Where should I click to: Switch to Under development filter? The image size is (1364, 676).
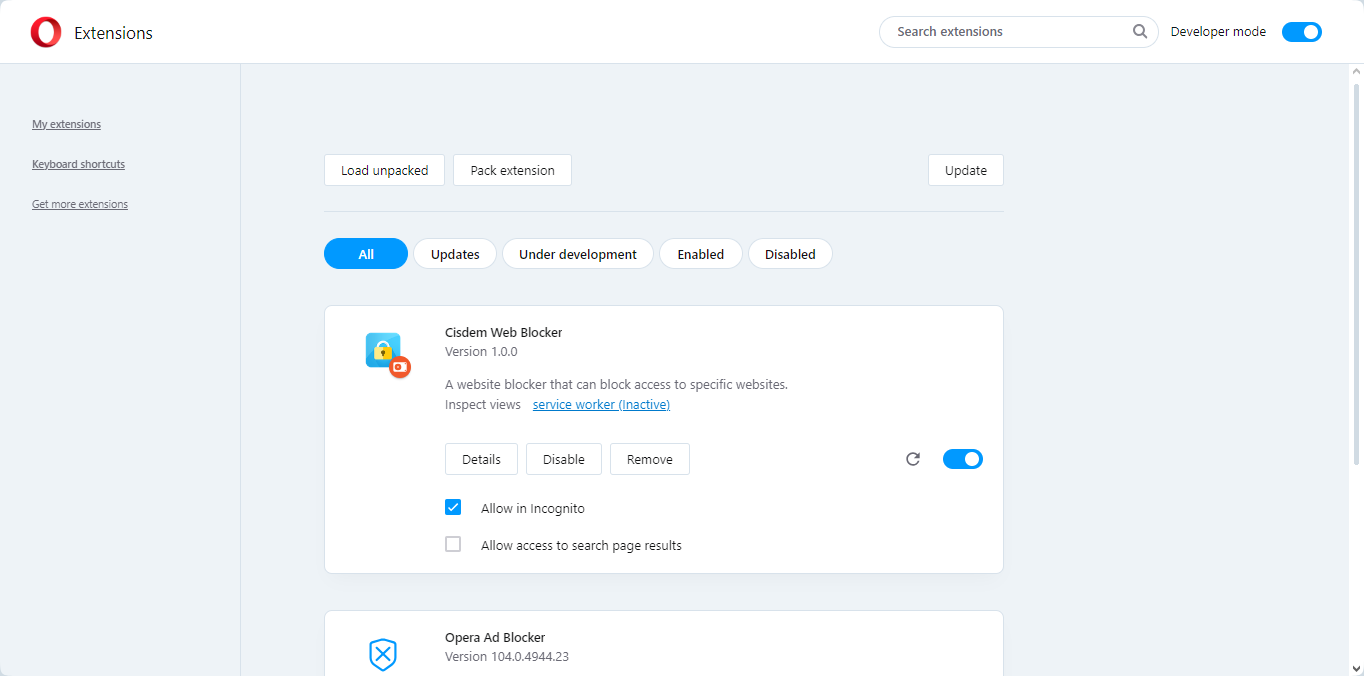point(577,254)
